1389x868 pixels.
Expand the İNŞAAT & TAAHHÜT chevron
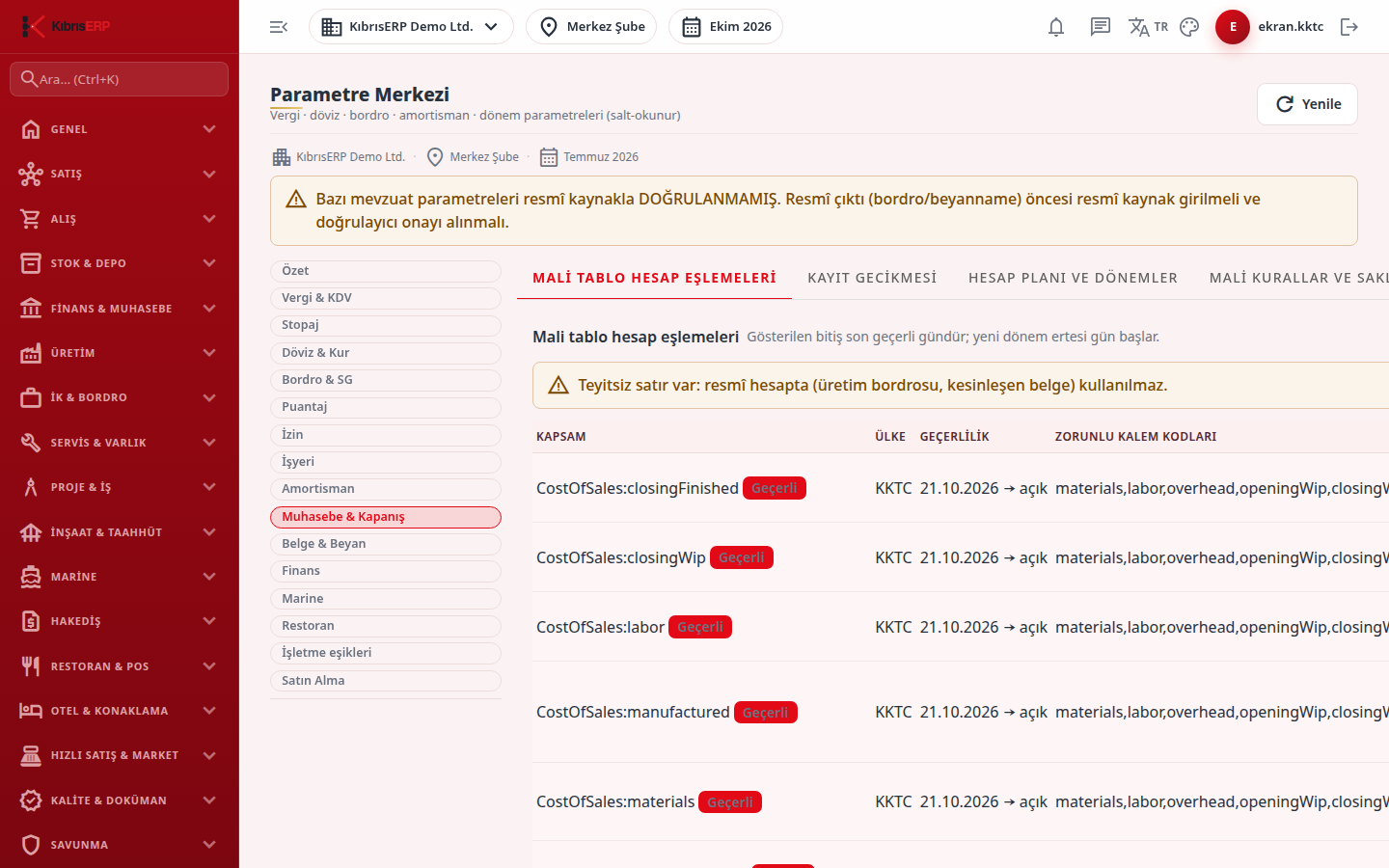coord(209,532)
